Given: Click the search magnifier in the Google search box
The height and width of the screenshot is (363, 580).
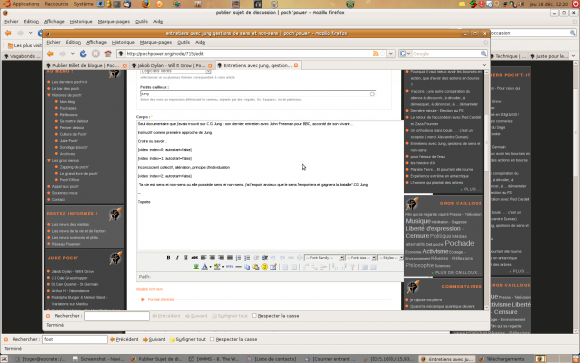Looking at the screenshot, I should (x=483, y=54).
